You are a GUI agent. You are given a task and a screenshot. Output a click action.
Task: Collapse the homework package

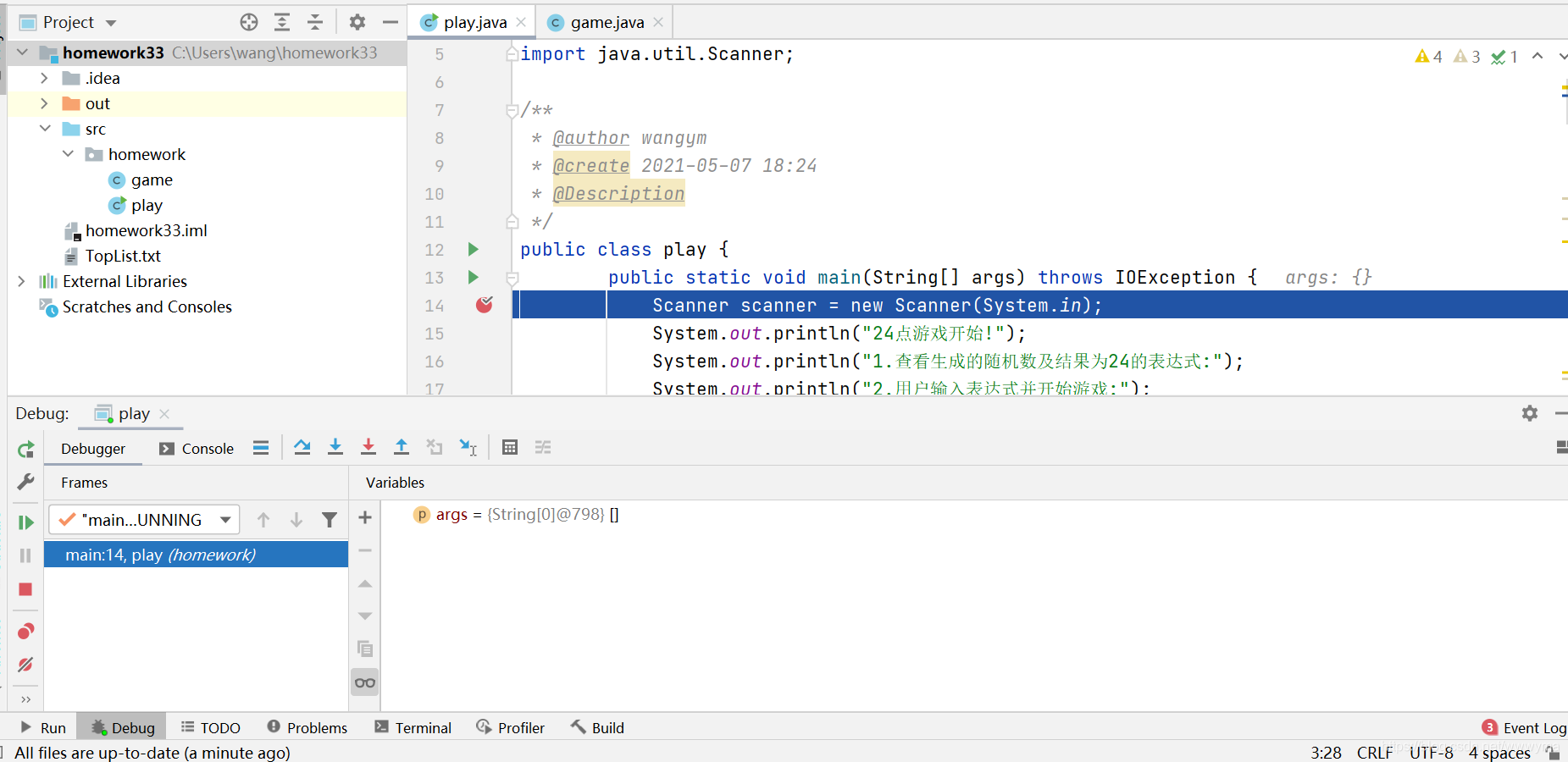(x=68, y=154)
